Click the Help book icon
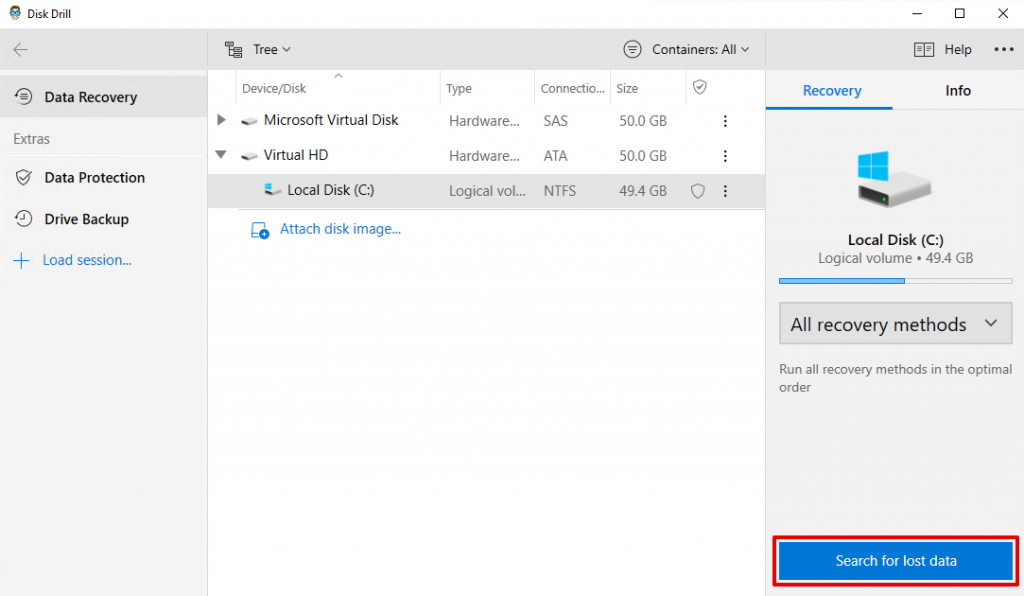1024x596 pixels. coord(924,49)
